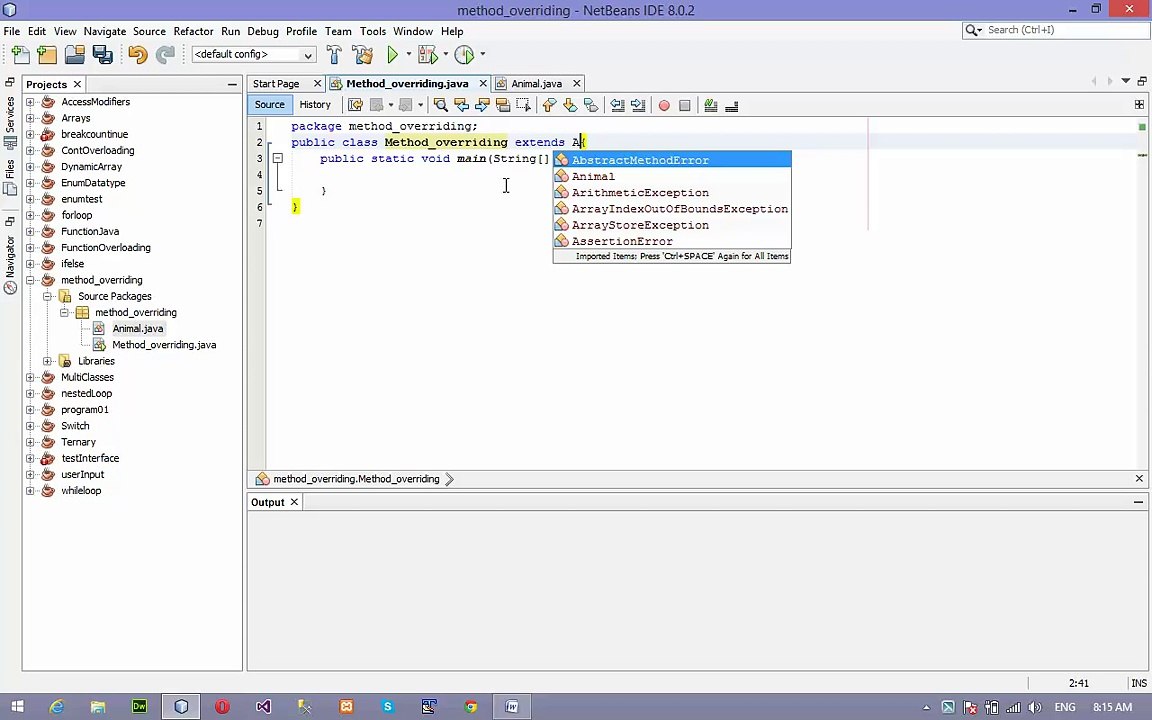Expand the FunctionOverloading project node
1152x720 pixels.
point(30,248)
